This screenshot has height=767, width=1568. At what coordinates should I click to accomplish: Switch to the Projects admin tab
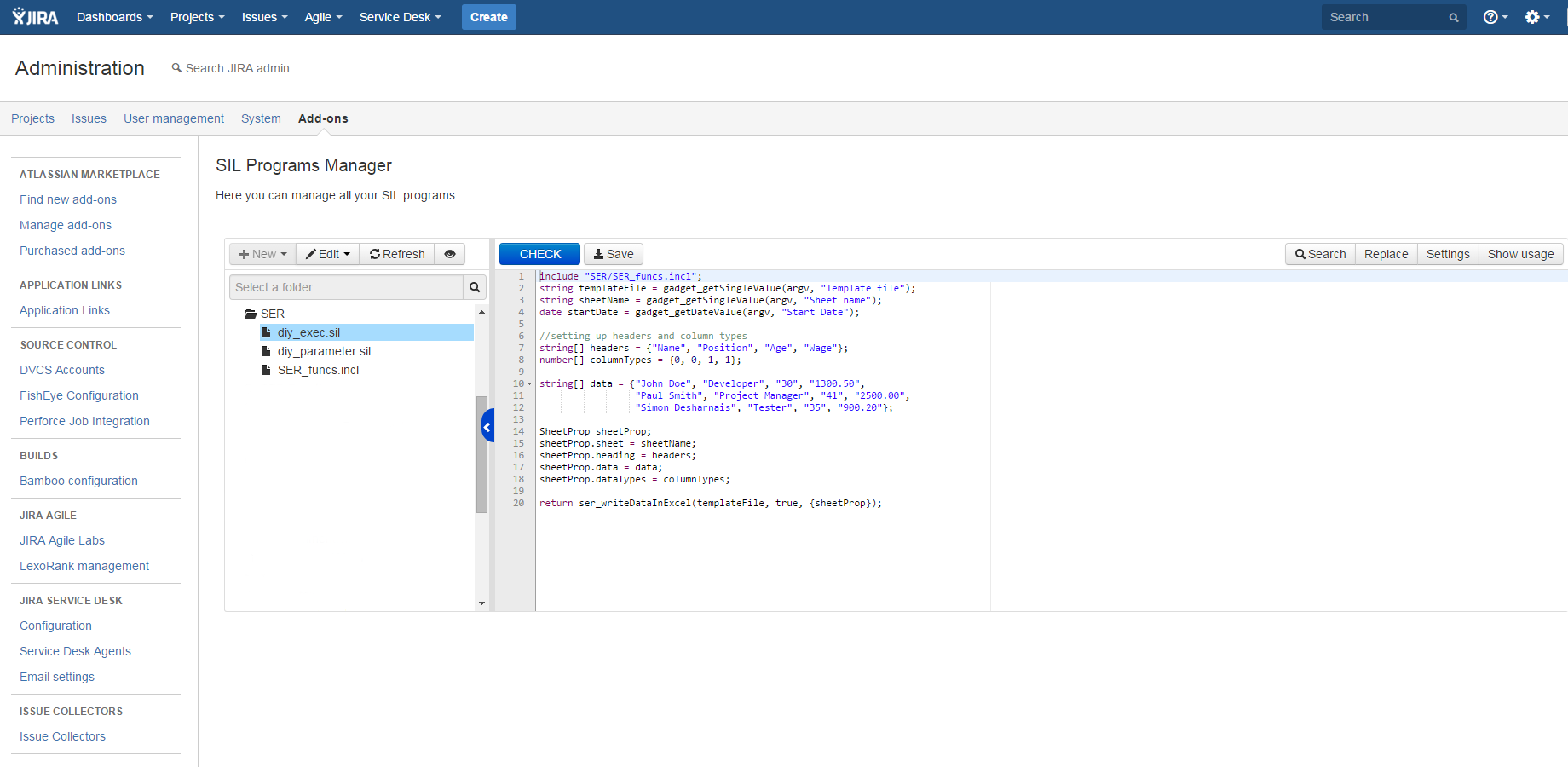[x=33, y=118]
